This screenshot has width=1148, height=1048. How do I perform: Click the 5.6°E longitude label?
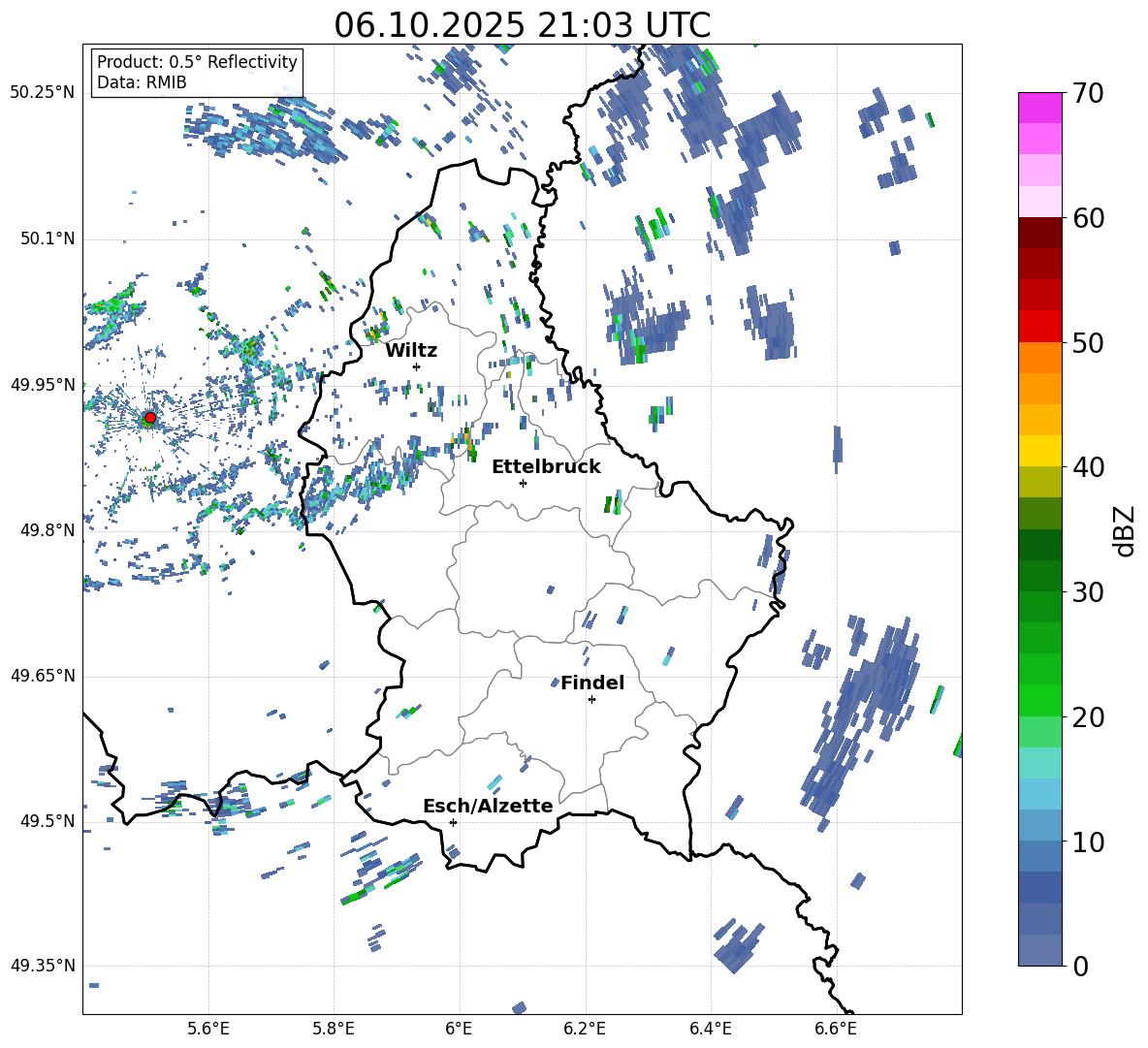point(208,1029)
